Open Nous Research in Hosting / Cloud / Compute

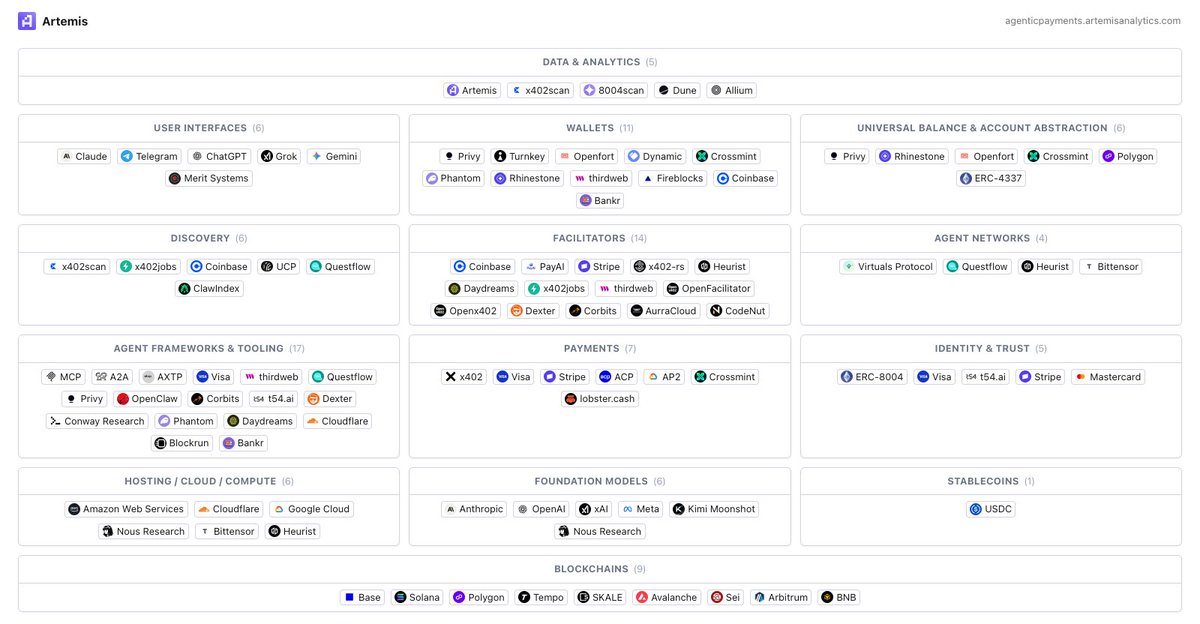click(x=143, y=530)
